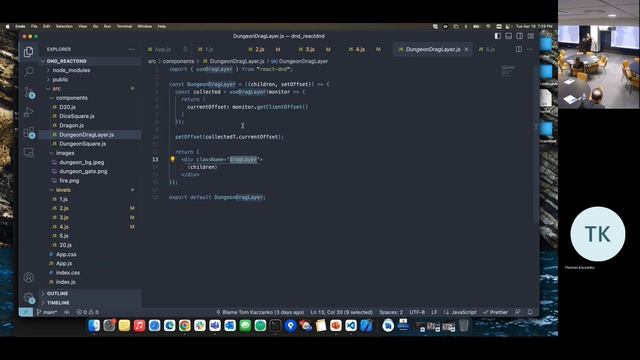Switch to the 3.js editor tab
The image size is (640, 360).
[x=314, y=49]
